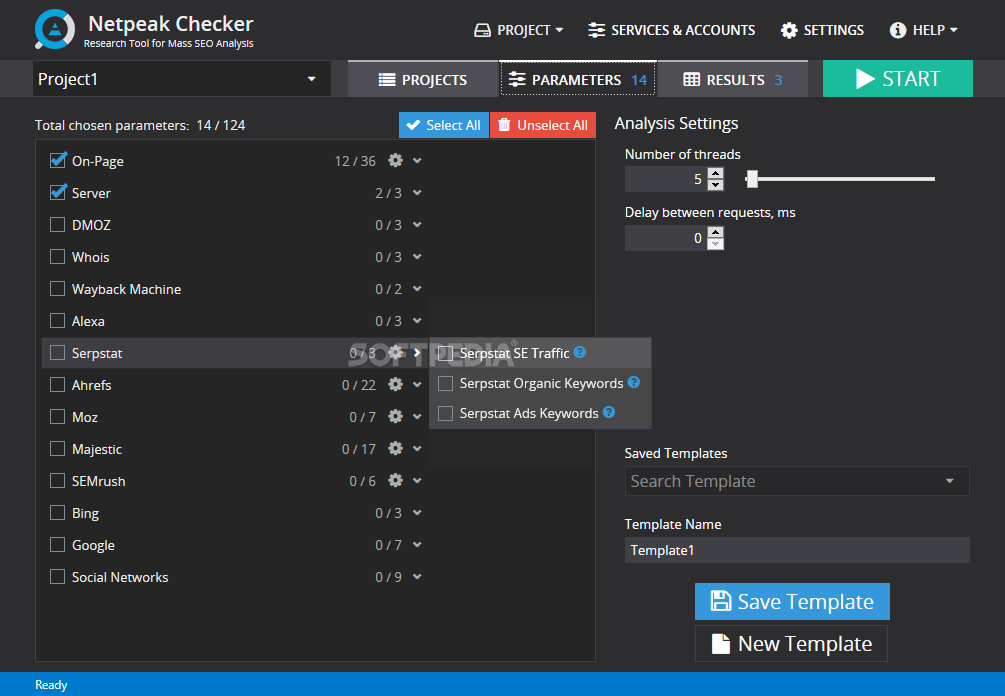Open the SETTINGS menu item
The image size is (1005, 696).
click(822, 30)
